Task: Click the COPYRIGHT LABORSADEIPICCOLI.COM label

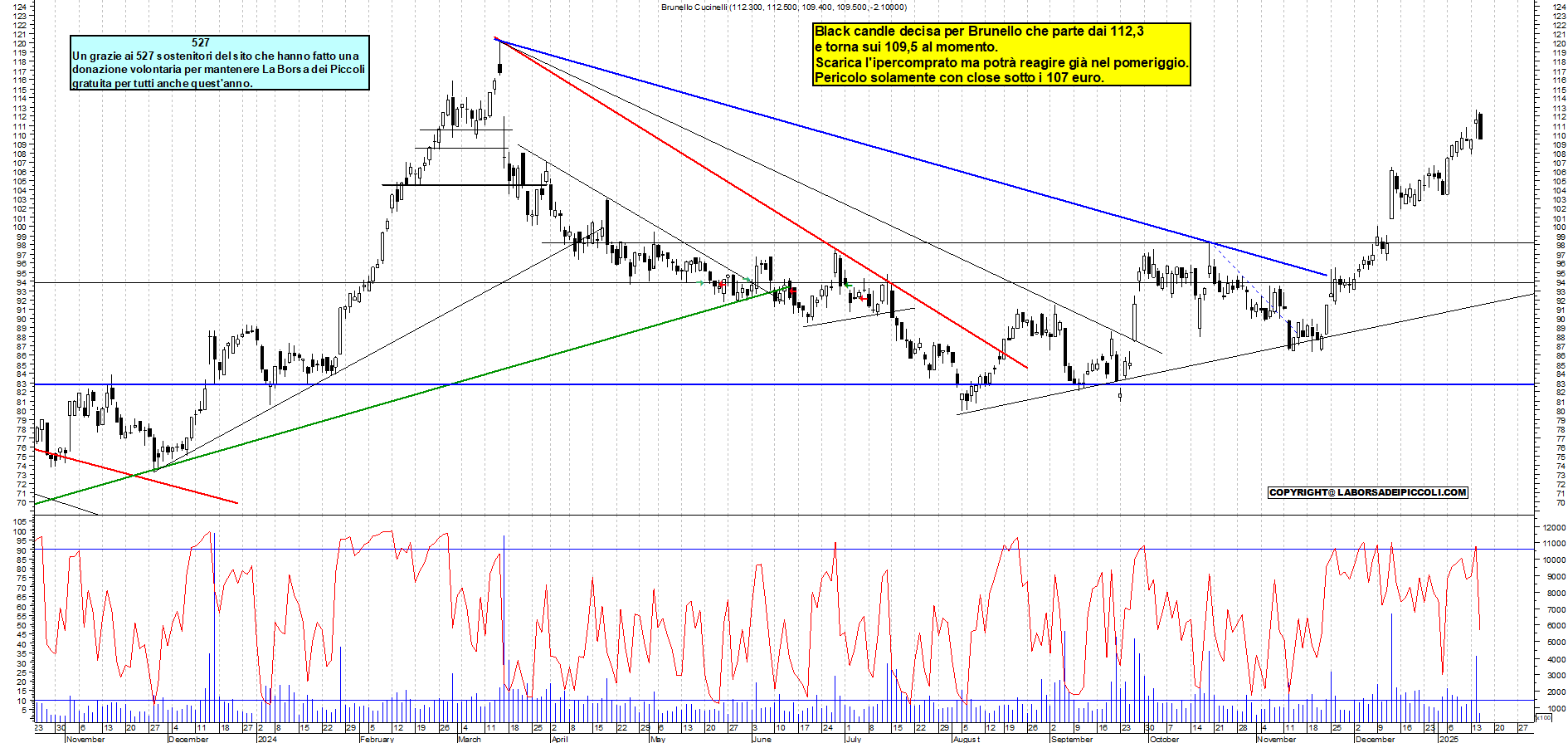Action: 1368,492
